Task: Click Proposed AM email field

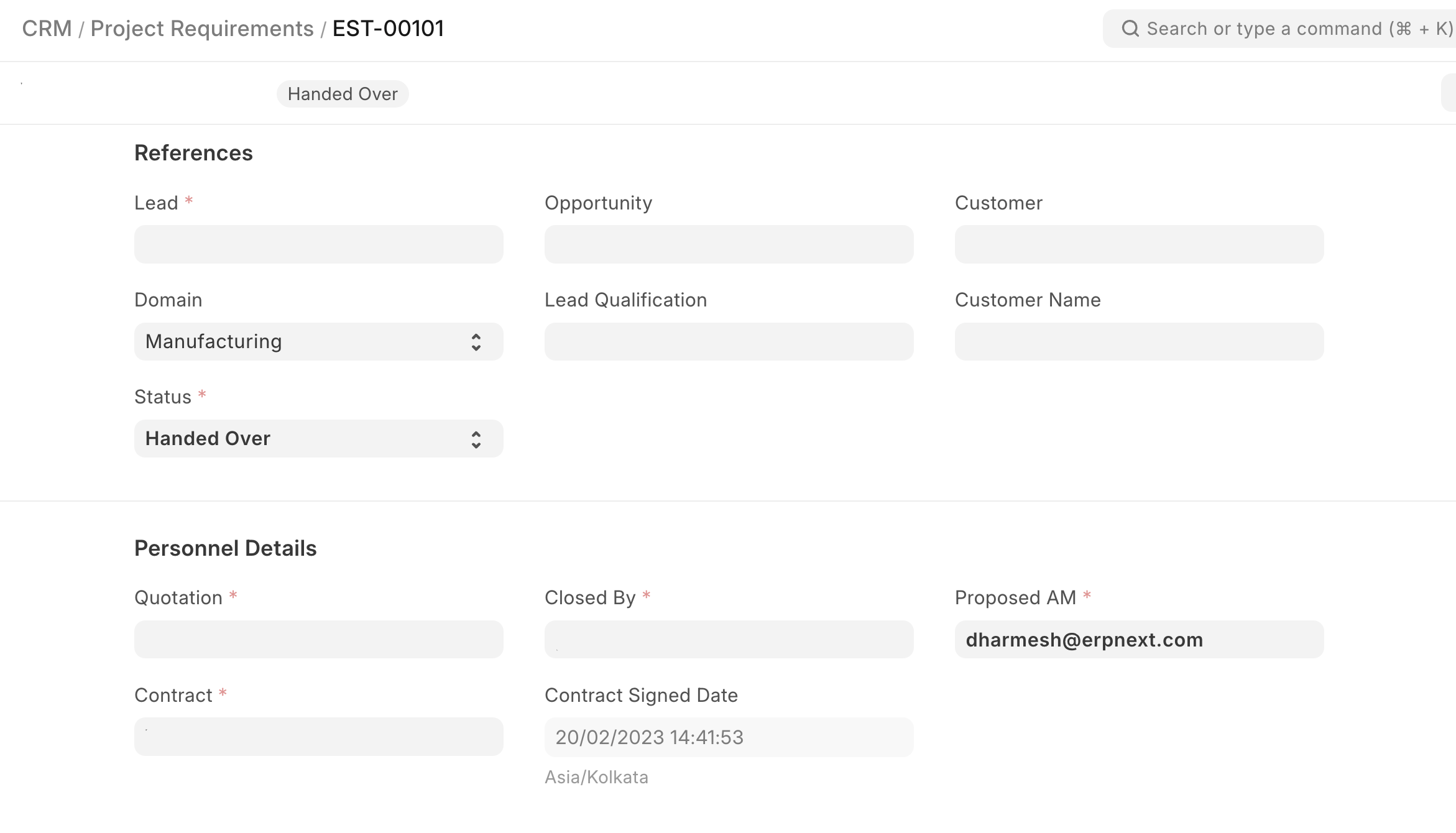Action: 1139,640
